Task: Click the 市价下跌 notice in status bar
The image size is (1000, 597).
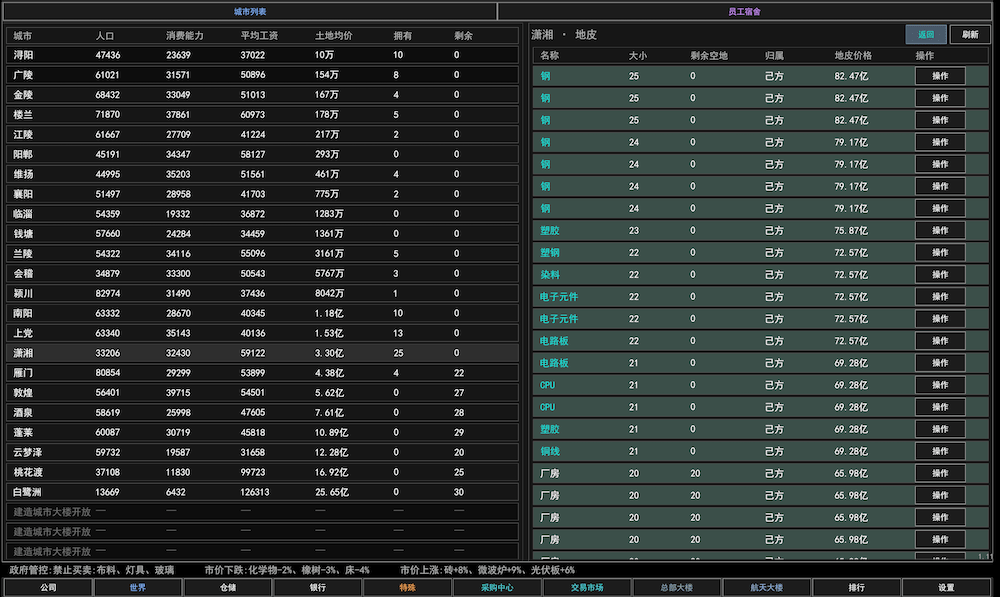Action: pyautogui.click(x=287, y=570)
